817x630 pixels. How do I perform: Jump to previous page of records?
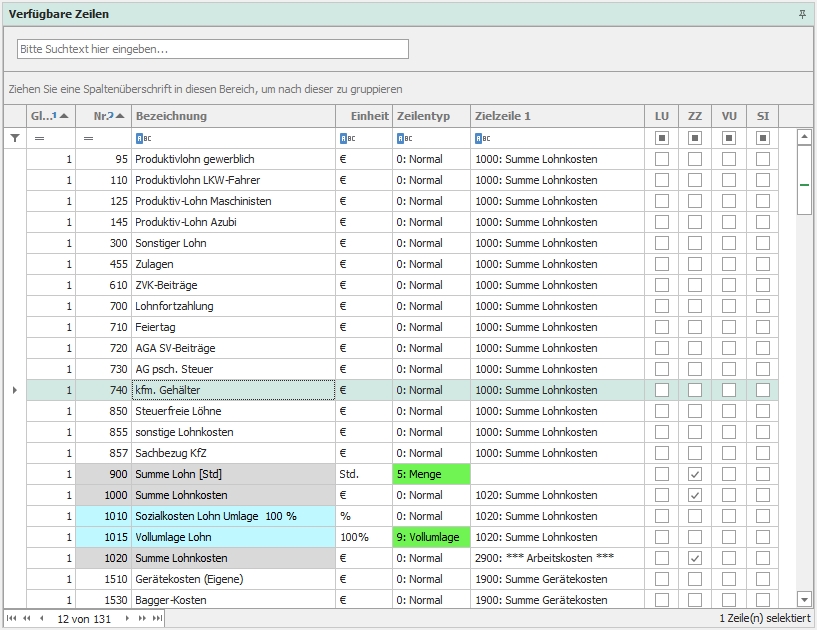coord(26,619)
